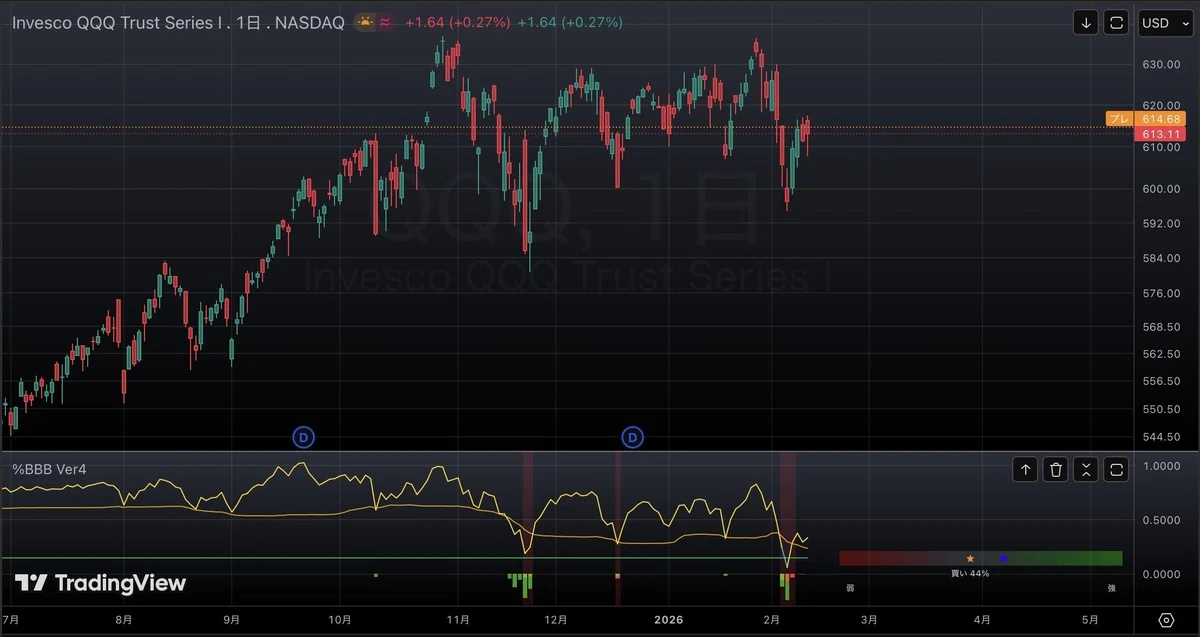Screen dimensions: 1200x637
Task: Delete the %BBB indicator pane
Action: (x=1056, y=469)
